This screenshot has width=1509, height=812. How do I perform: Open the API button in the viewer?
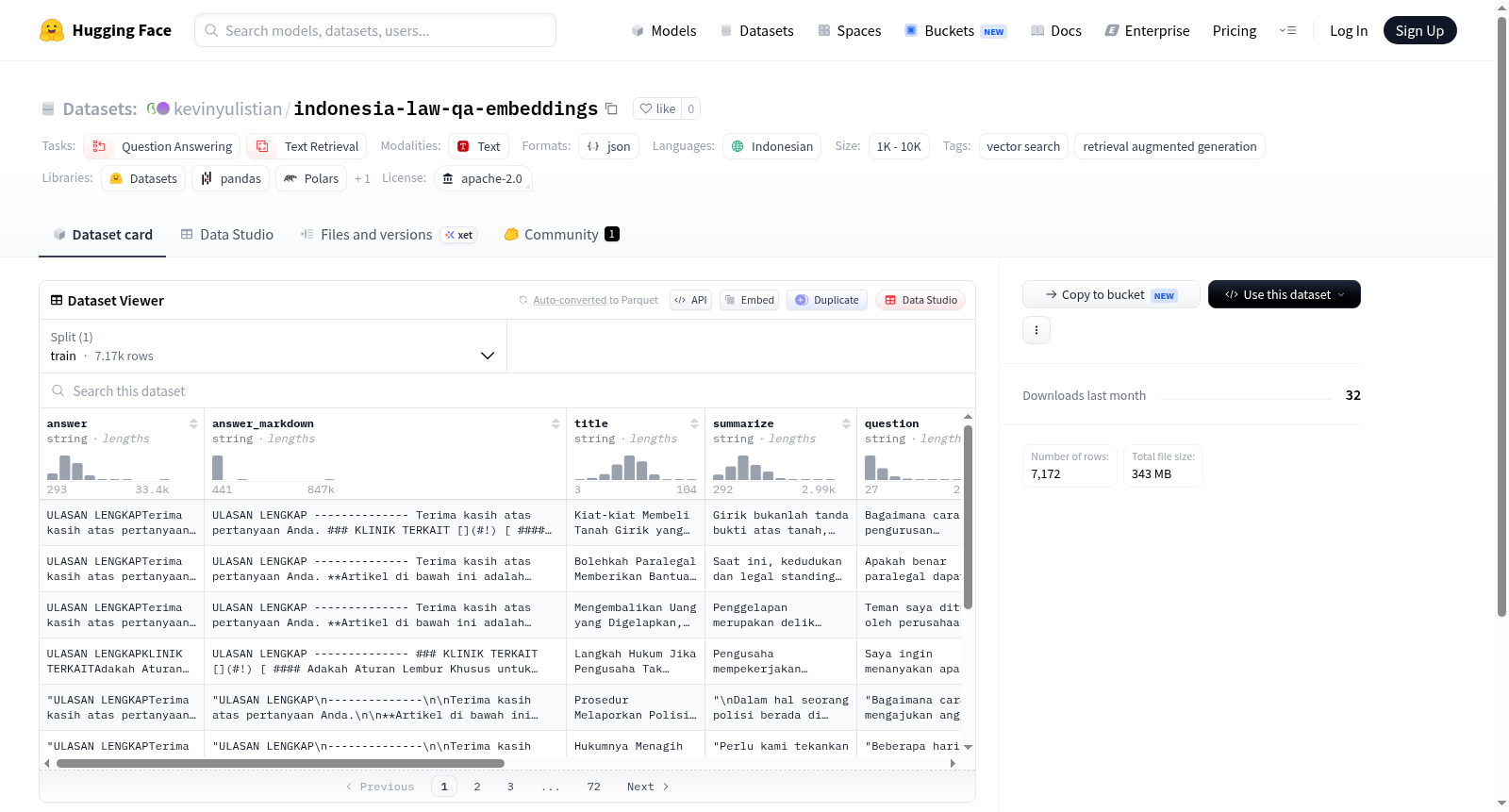[x=690, y=300]
